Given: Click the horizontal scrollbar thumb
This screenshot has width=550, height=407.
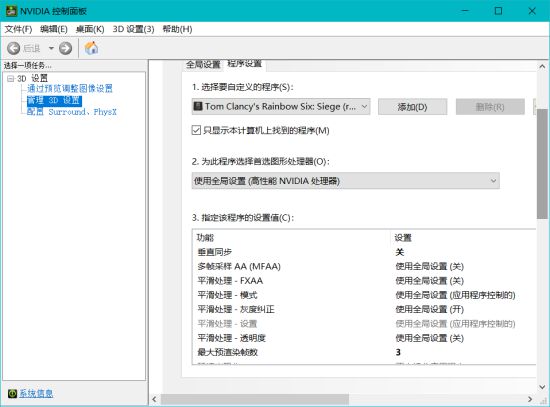Looking at the screenshot, I should coord(255,399).
